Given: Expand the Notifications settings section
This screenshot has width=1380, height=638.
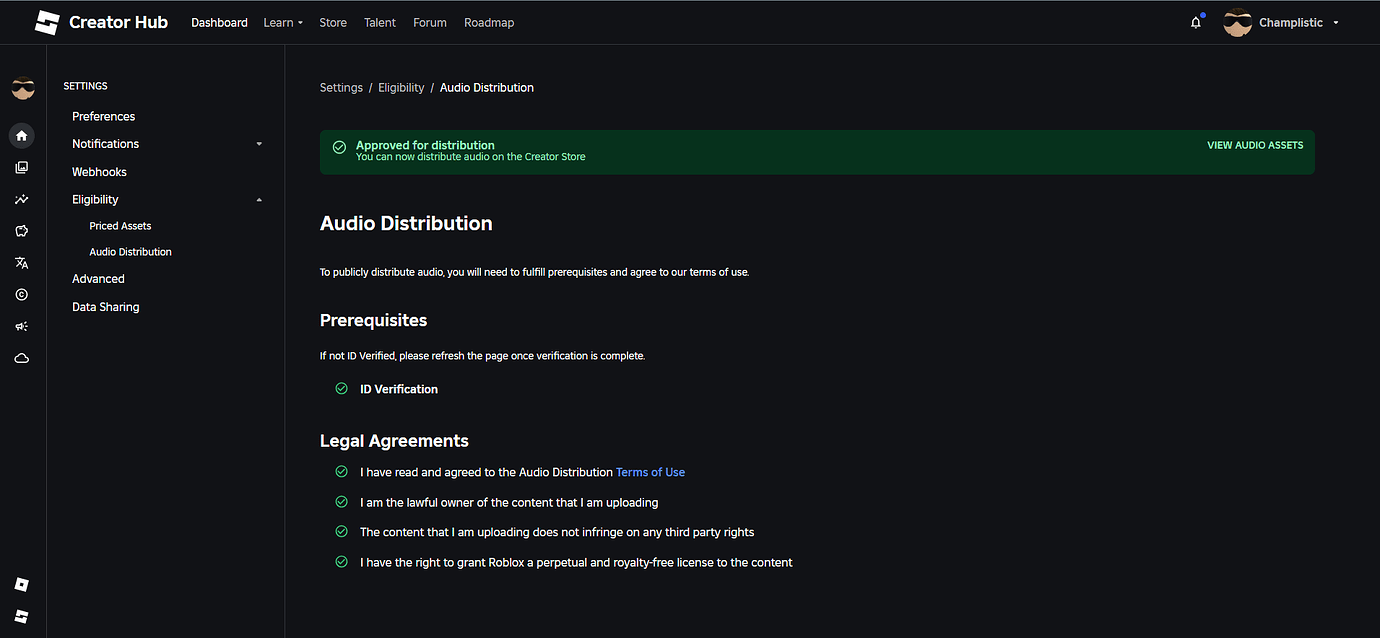Looking at the screenshot, I should pos(258,143).
